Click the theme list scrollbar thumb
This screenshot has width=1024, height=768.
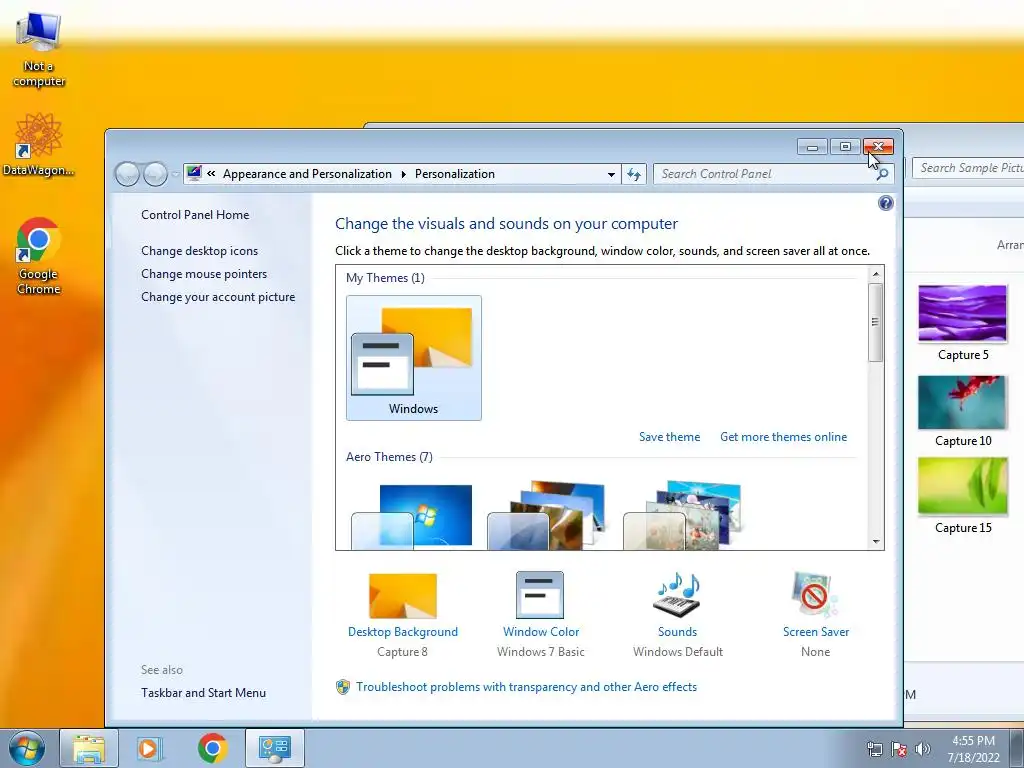click(x=876, y=322)
